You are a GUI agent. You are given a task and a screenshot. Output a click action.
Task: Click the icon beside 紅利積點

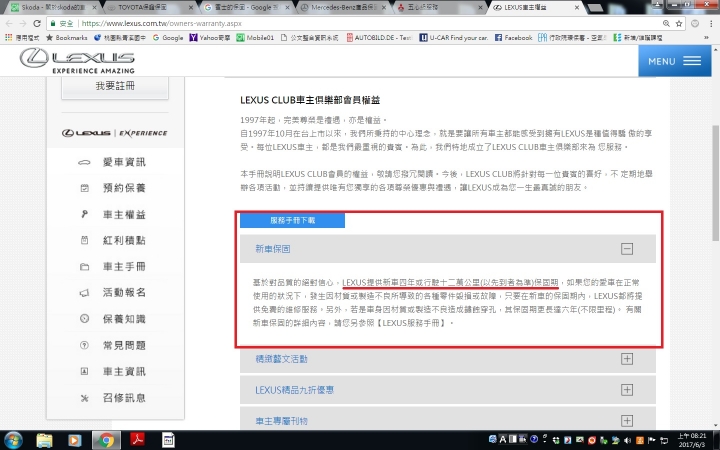click(84, 240)
